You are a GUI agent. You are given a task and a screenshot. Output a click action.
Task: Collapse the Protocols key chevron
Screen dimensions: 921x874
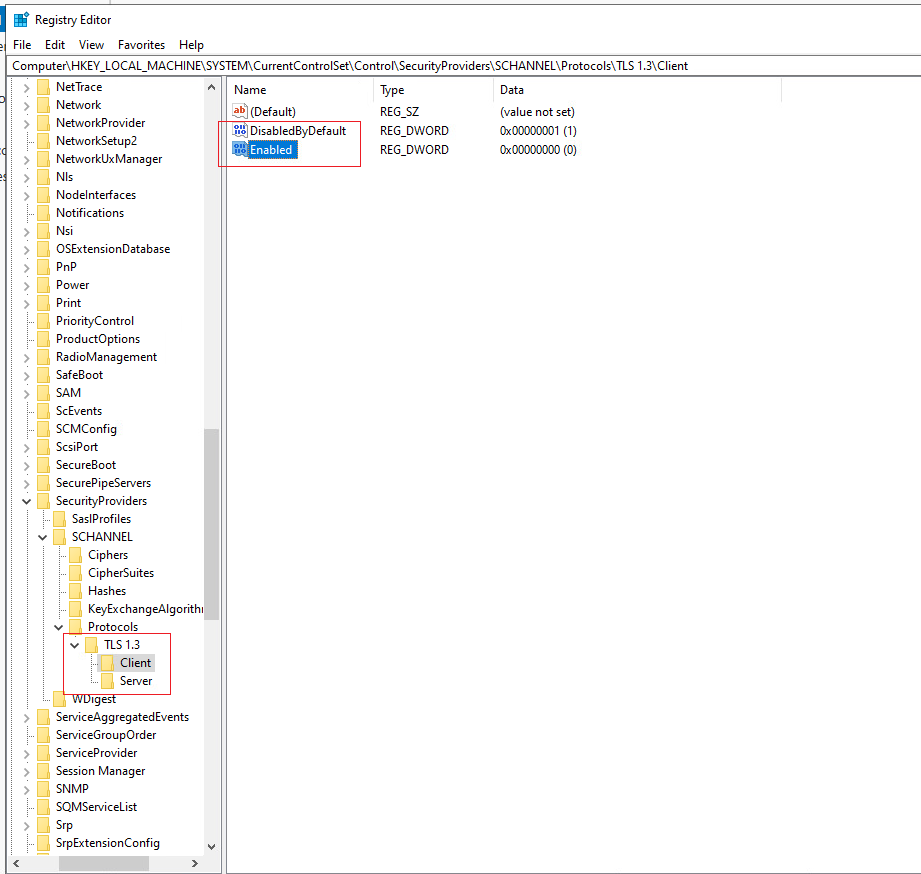tap(58, 627)
